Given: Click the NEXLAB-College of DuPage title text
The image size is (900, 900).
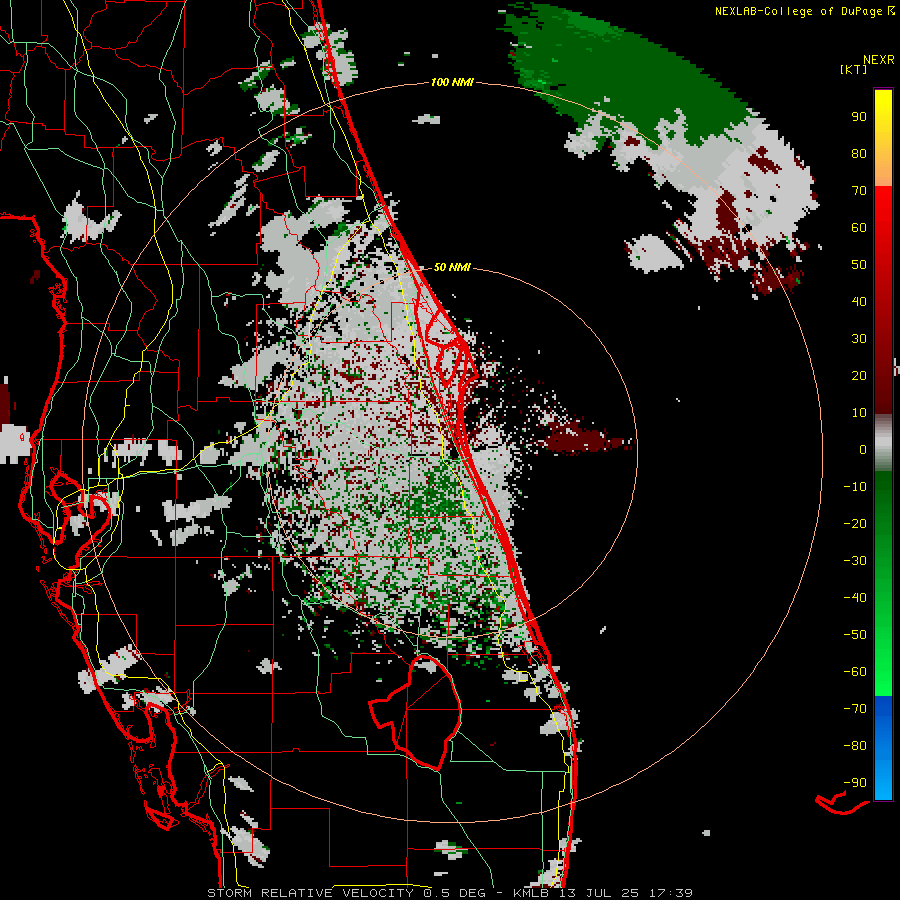Looking at the screenshot, I should pyautogui.click(x=800, y=11).
